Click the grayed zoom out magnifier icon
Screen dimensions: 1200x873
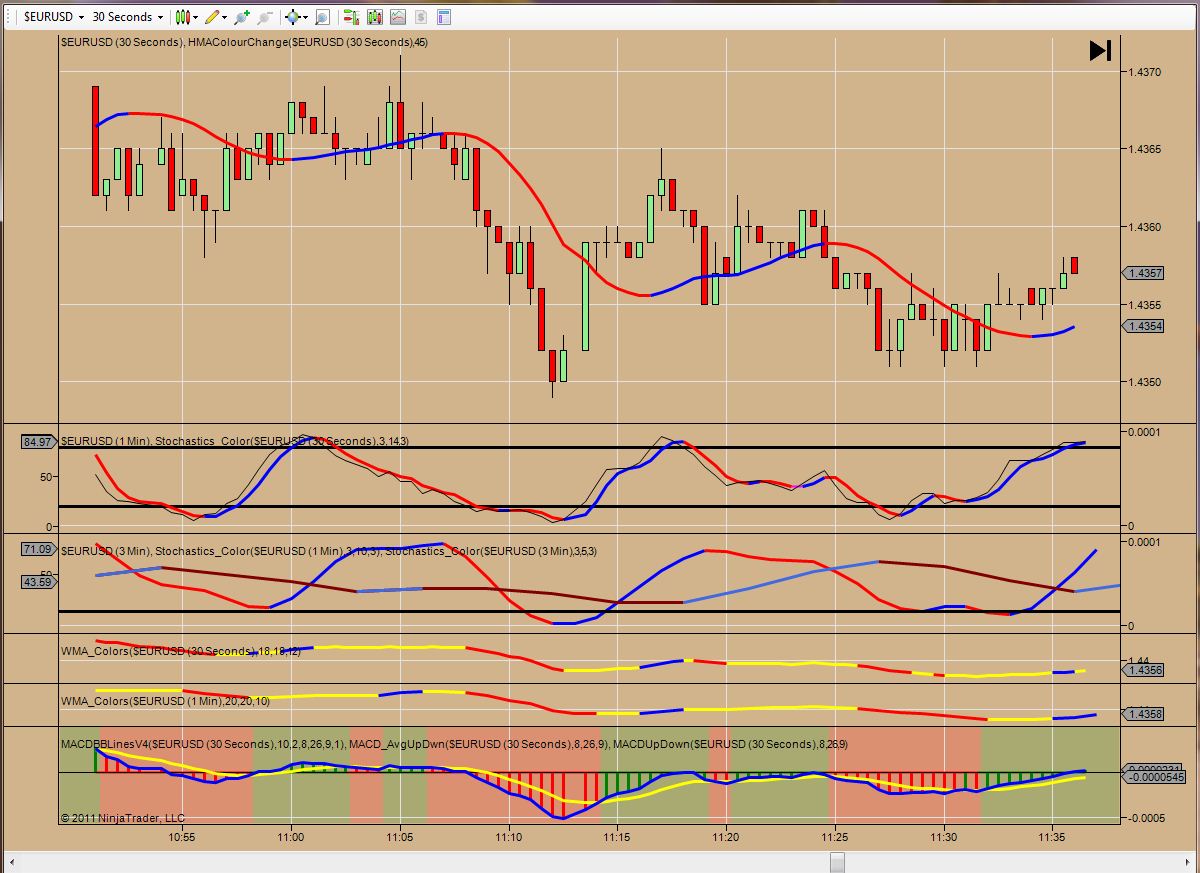pos(264,17)
